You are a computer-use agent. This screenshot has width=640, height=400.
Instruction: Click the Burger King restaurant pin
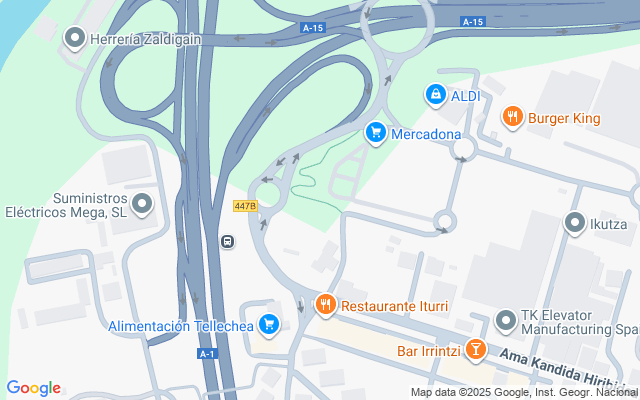pyautogui.click(x=513, y=118)
